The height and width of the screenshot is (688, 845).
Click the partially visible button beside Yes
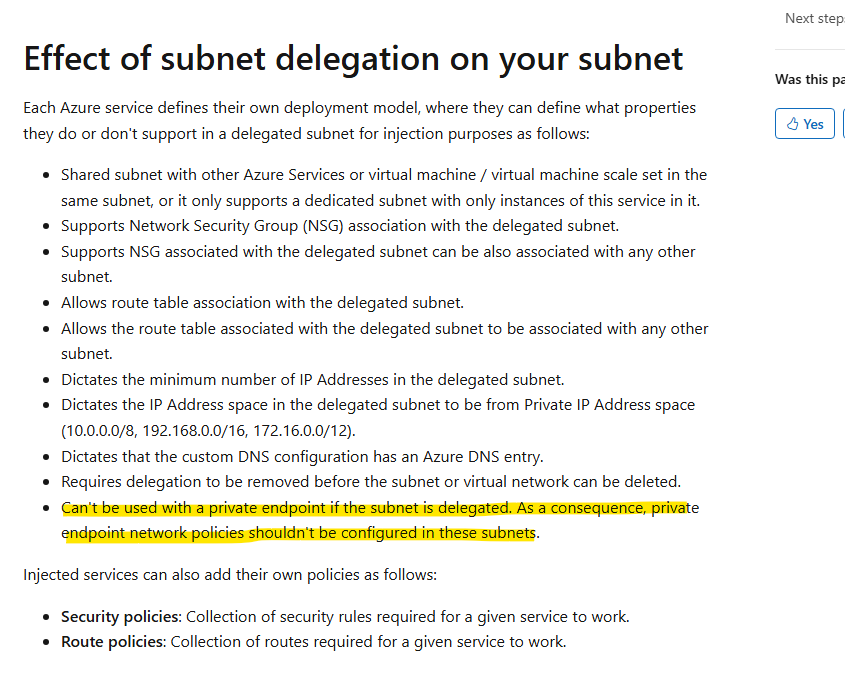(843, 123)
